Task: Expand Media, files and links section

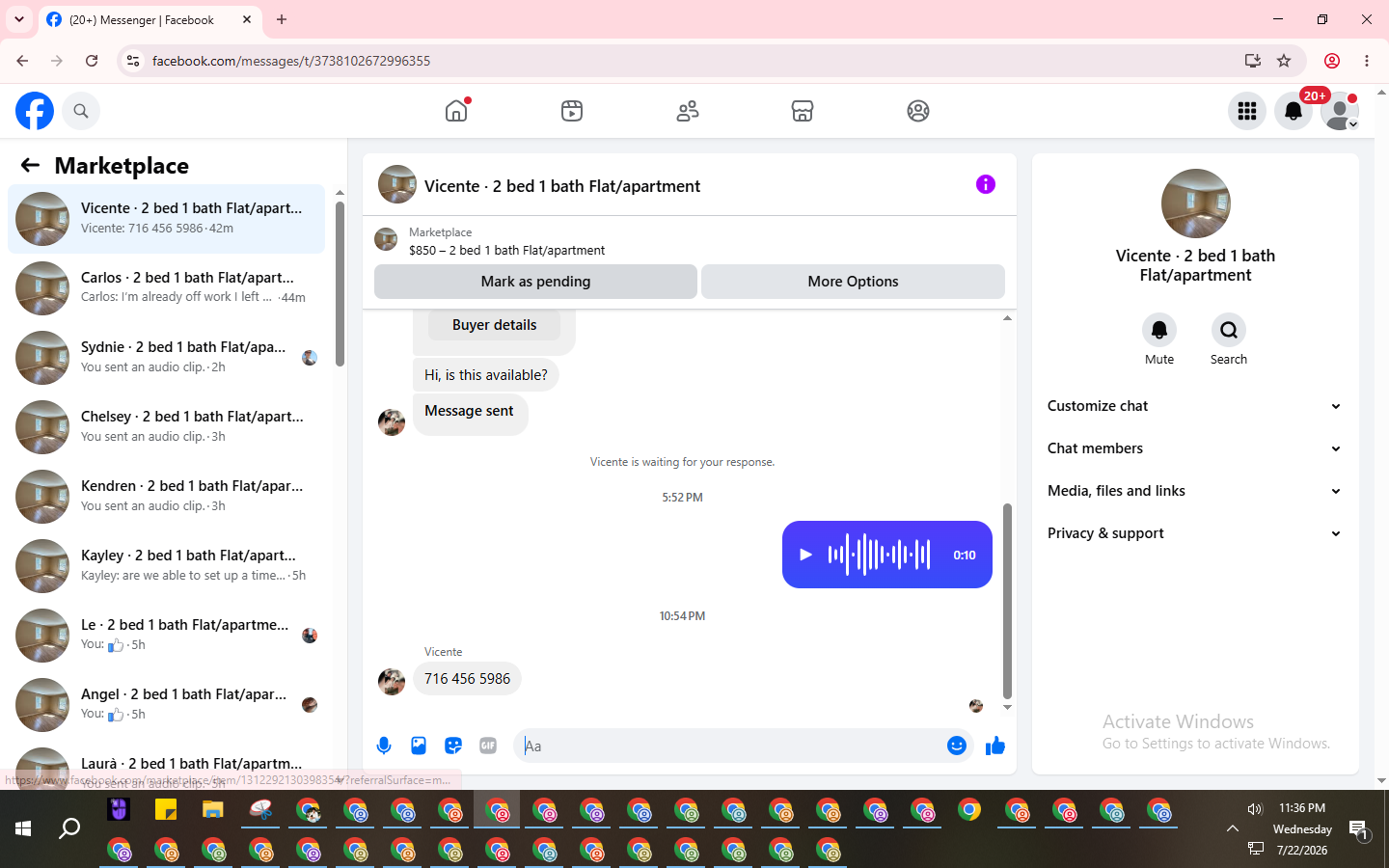Action: 1195,491
